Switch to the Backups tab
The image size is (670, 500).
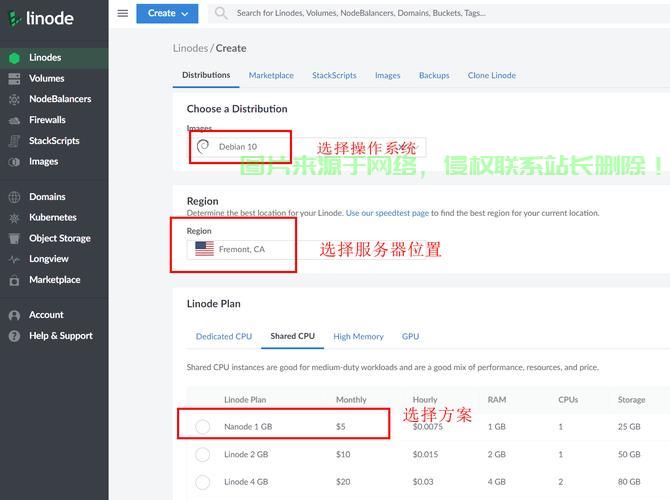point(434,76)
